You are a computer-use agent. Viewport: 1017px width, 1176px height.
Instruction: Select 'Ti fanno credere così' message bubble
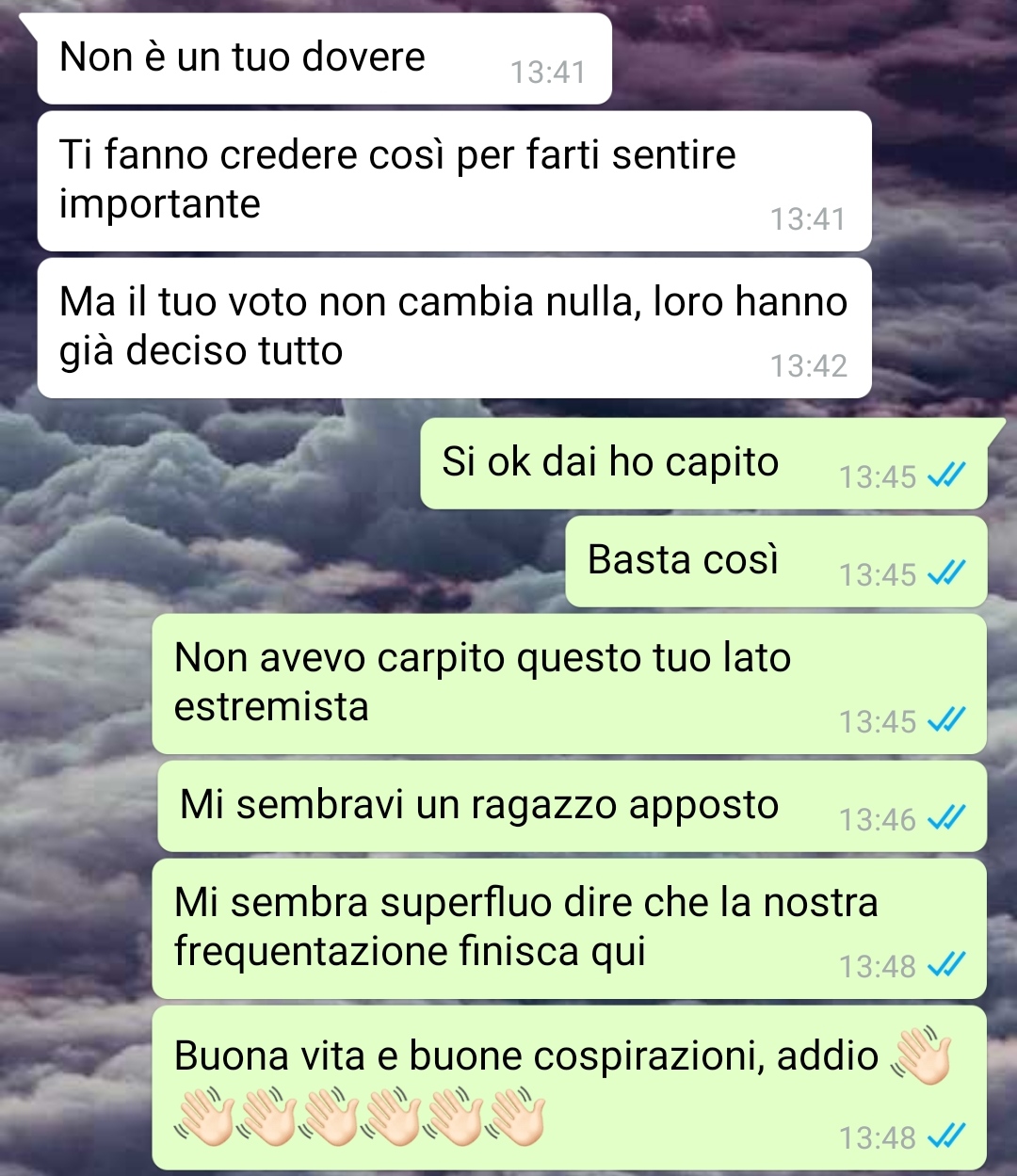pyautogui.click(x=454, y=181)
